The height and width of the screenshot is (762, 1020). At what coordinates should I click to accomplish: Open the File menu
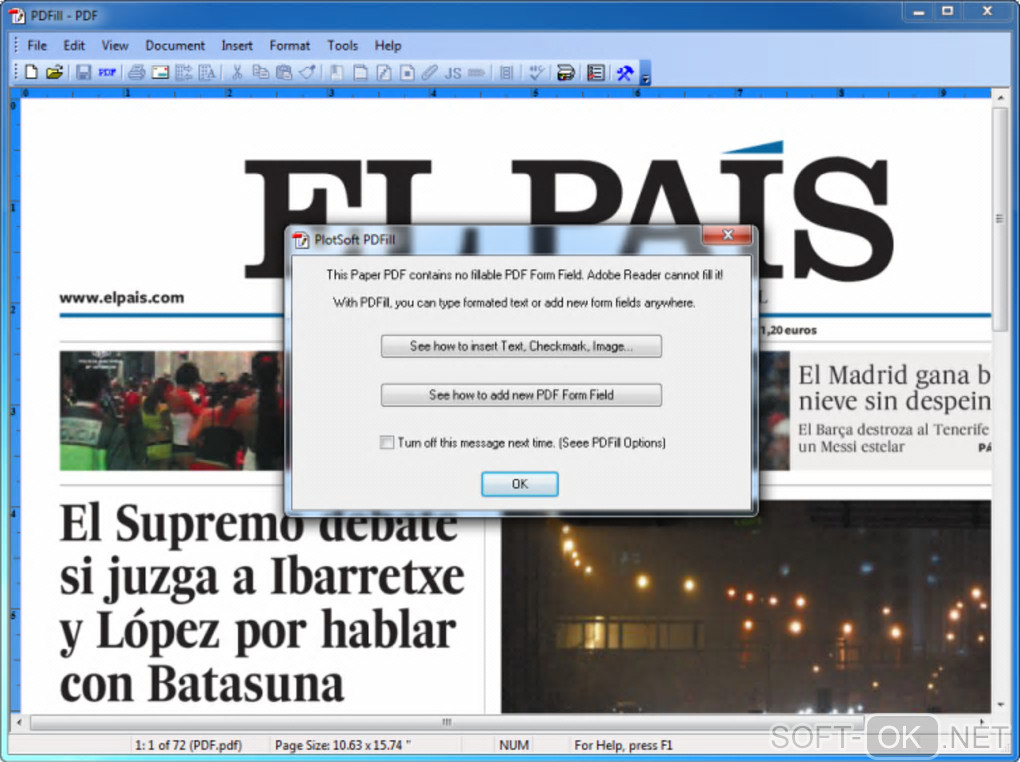tap(36, 46)
